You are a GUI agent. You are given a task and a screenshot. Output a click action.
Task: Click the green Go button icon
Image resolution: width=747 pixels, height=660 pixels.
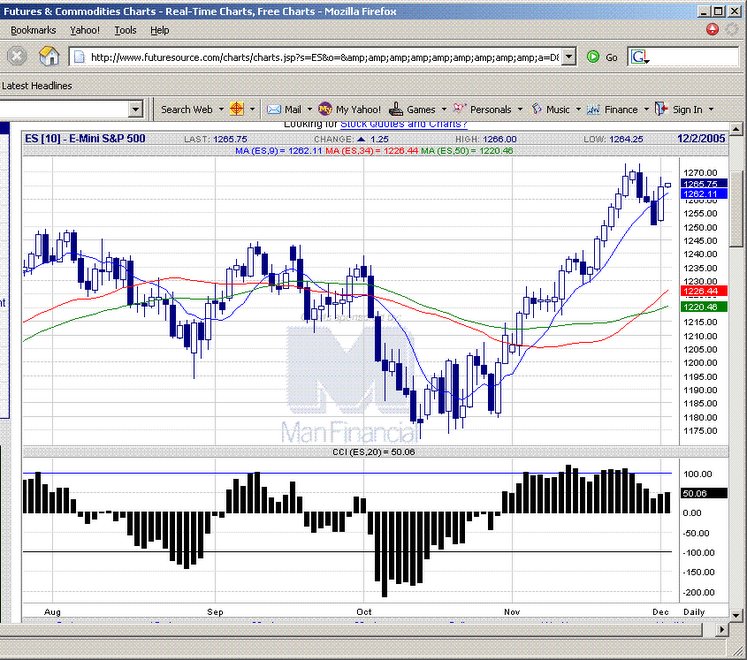pyautogui.click(x=593, y=57)
